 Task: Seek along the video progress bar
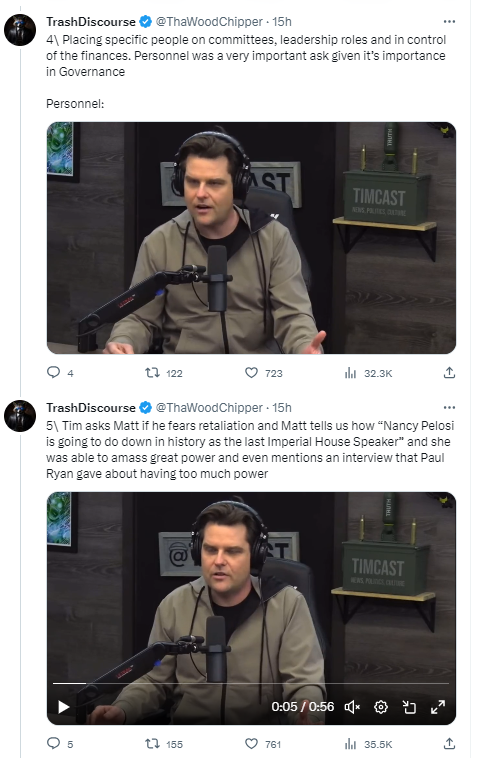tap(251, 684)
